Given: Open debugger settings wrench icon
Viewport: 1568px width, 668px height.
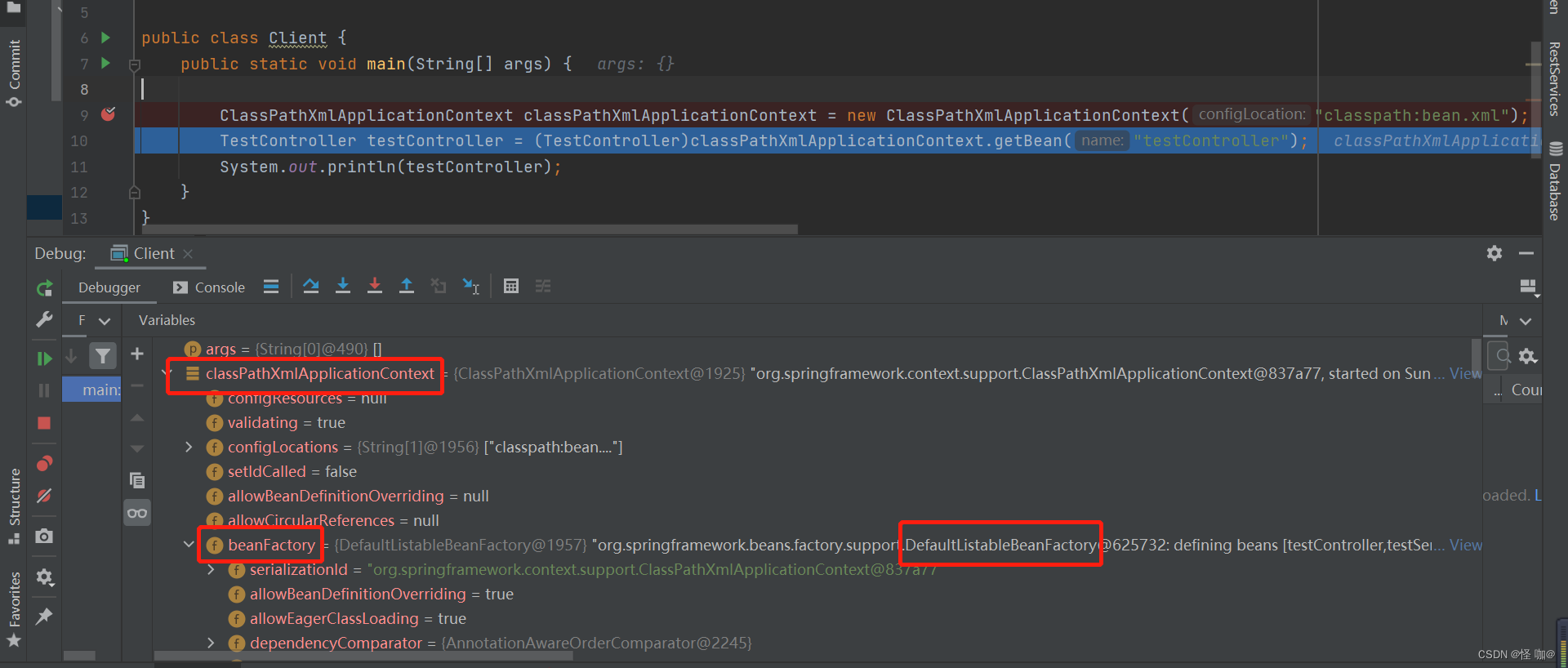Looking at the screenshot, I should pos(44,319).
